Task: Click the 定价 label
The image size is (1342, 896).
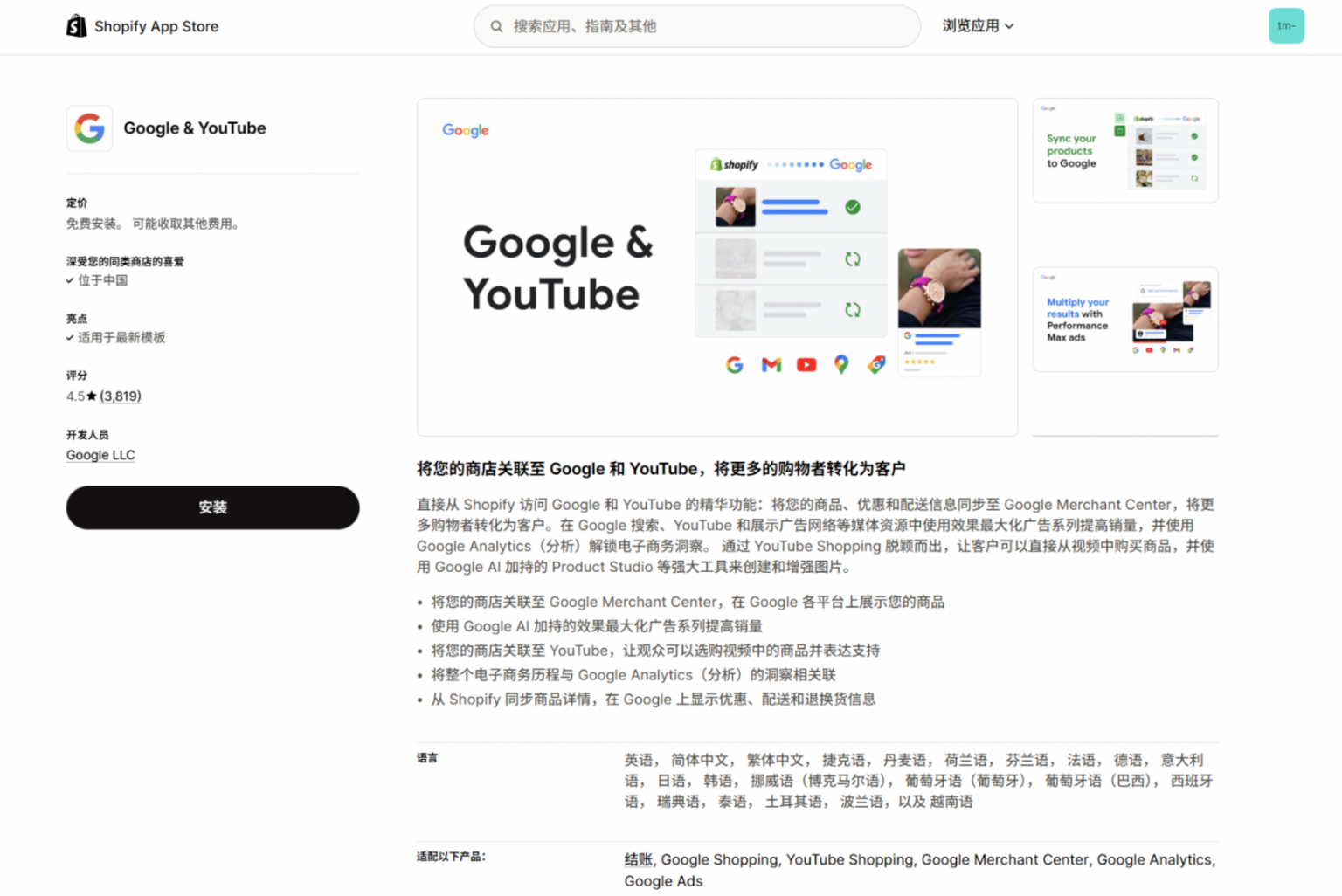Action: click(77, 203)
